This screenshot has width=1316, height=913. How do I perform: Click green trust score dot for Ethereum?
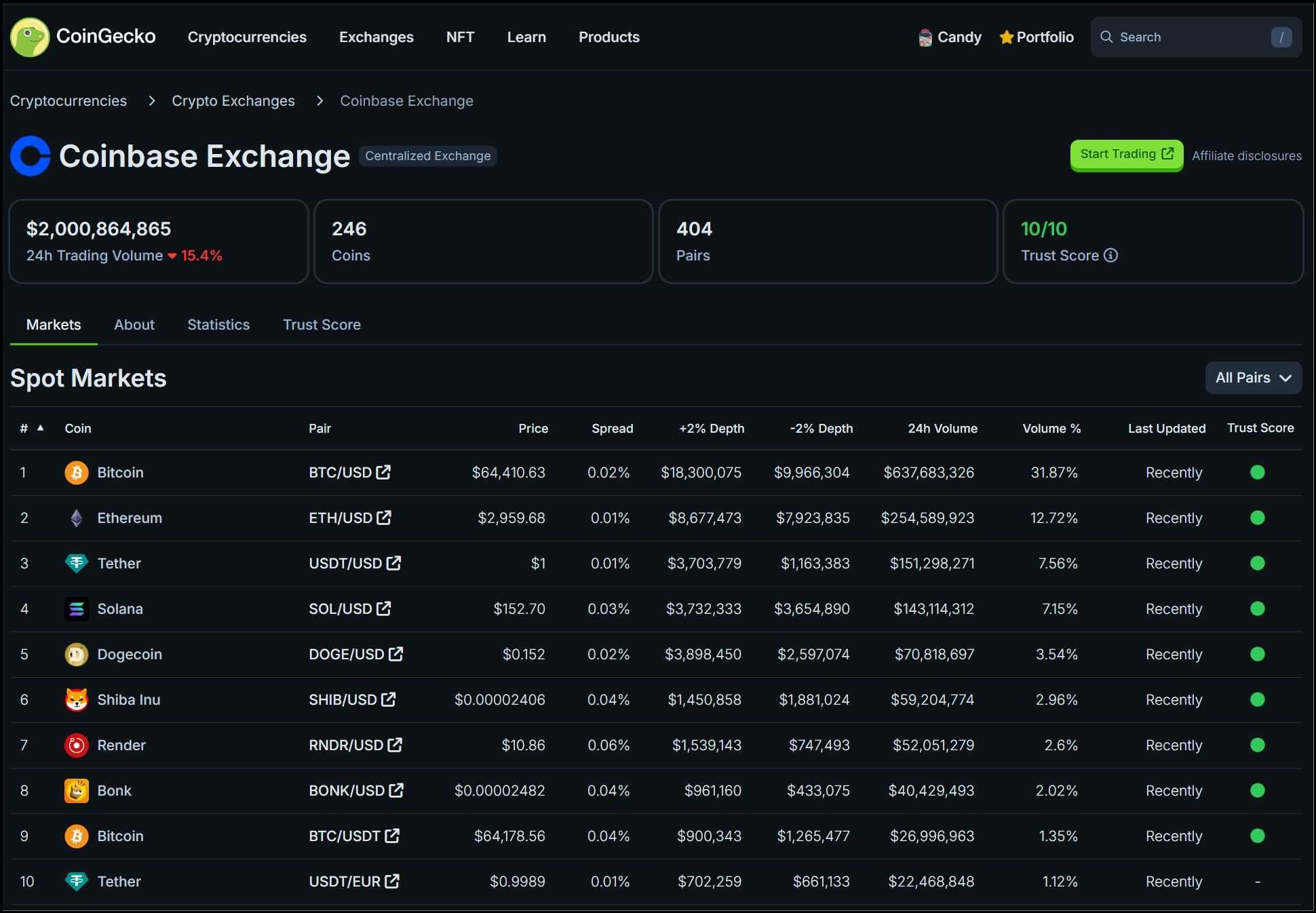tap(1258, 518)
